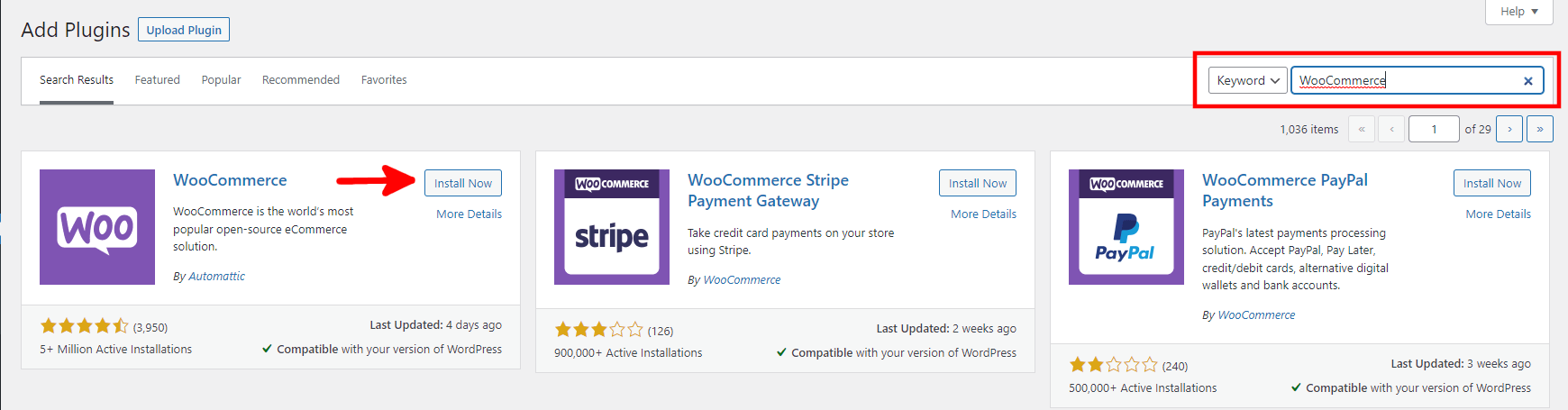Switch to the Popular tab

pyautogui.click(x=221, y=80)
